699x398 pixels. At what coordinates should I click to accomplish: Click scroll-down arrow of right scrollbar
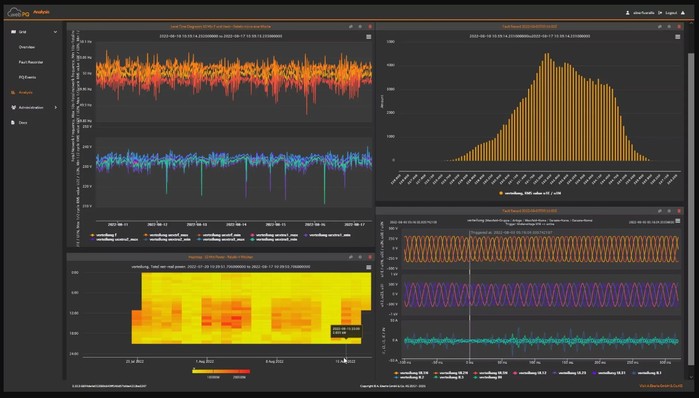coord(692,377)
